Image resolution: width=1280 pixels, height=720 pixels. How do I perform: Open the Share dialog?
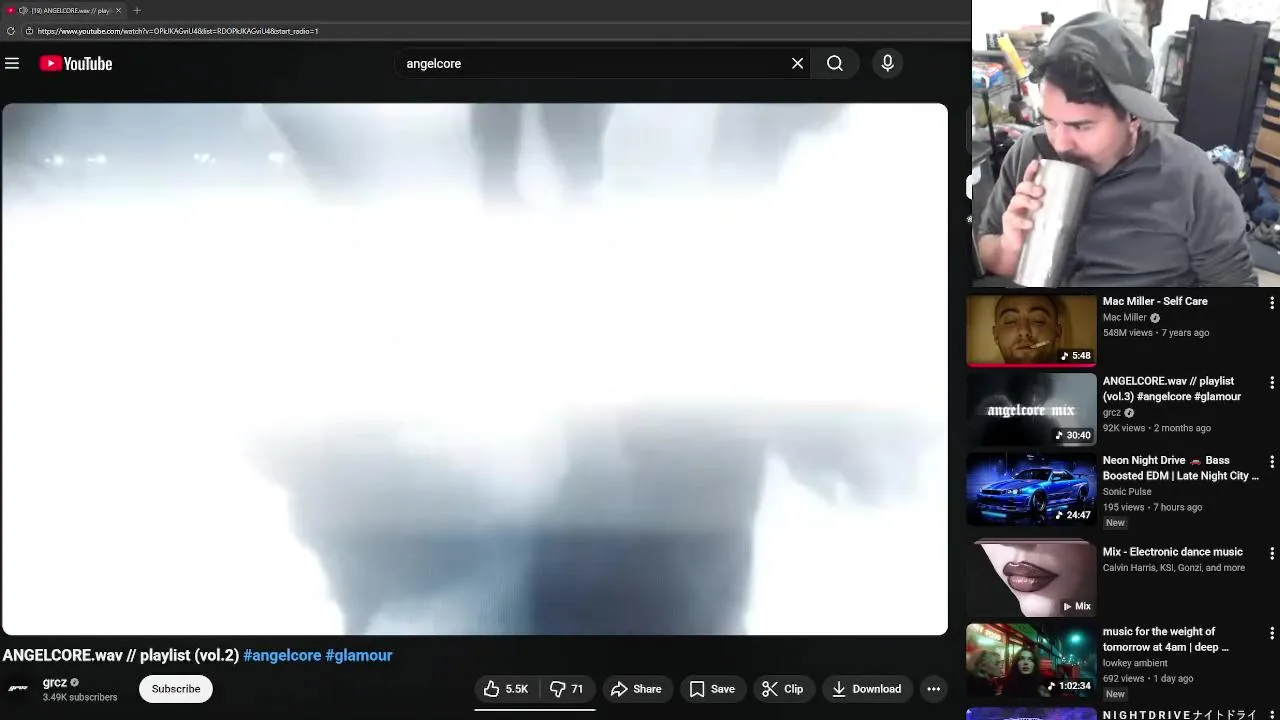click(x=636, y=689)
